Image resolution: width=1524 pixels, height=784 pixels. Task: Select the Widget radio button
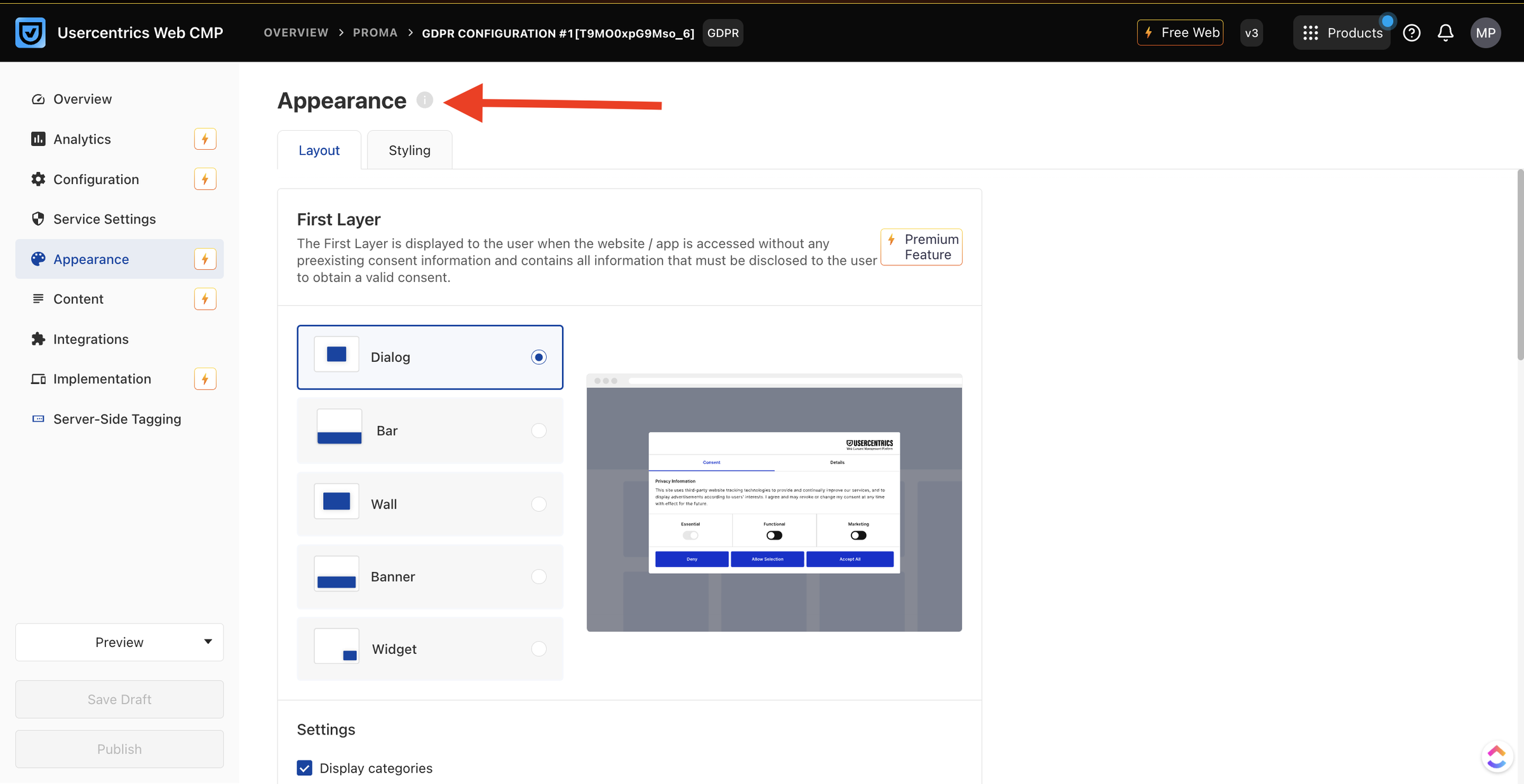tap(539, 649)
